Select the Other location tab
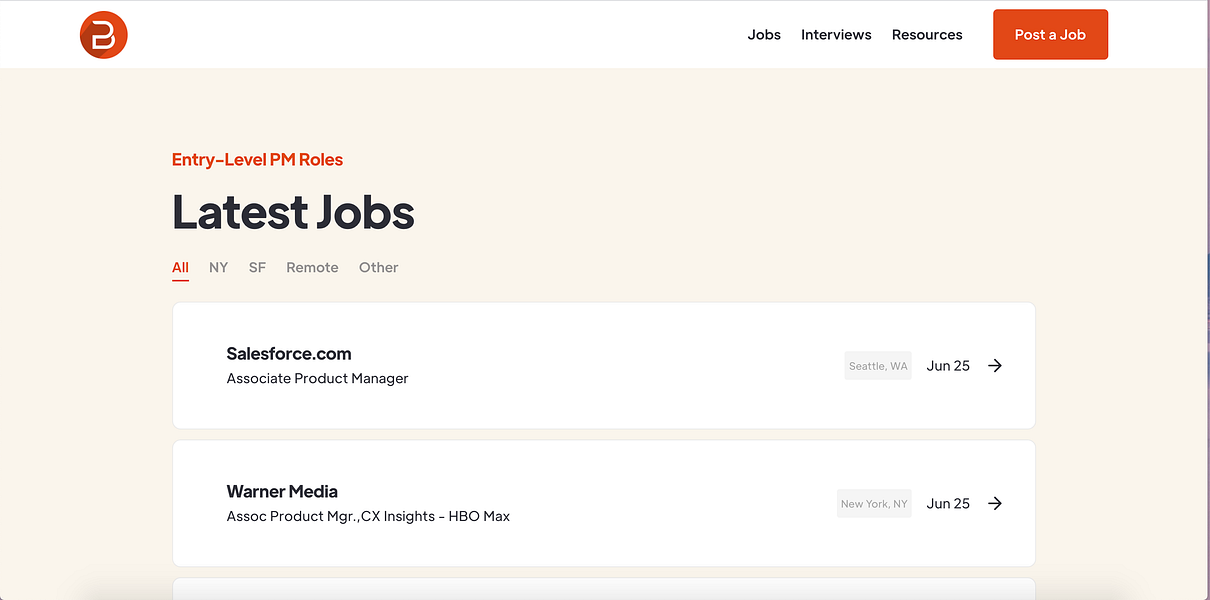1210x600 pixels. pyautogui.click(x=379, y=268)
